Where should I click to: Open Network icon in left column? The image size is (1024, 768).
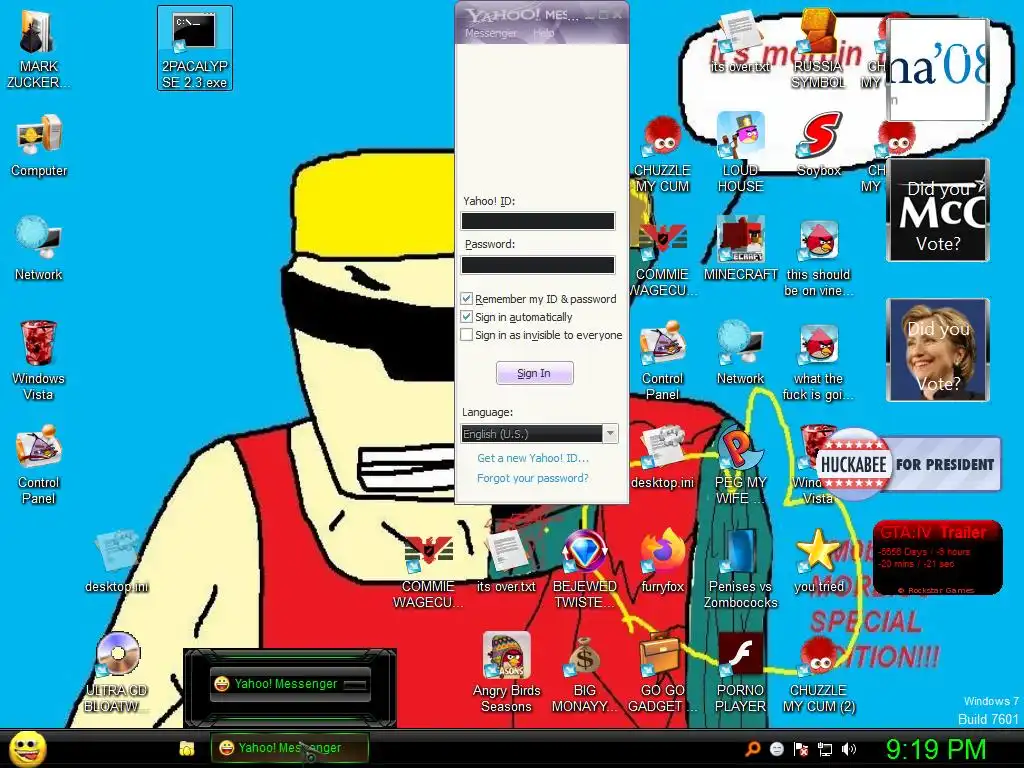[x=39, y=249]
